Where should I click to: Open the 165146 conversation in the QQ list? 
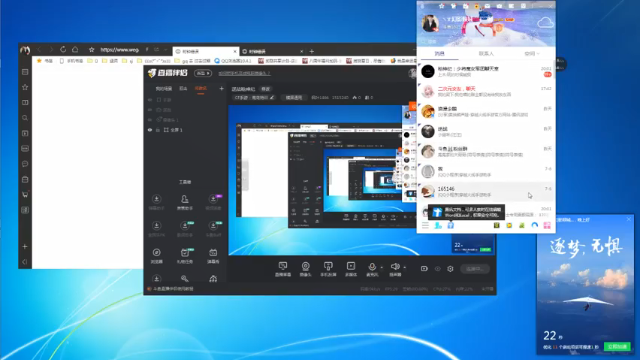click(486, 191)
